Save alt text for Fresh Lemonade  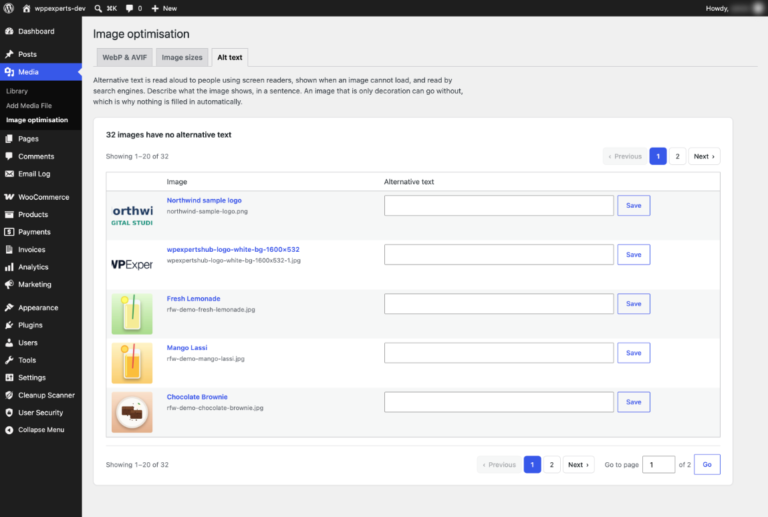point(633,304)
